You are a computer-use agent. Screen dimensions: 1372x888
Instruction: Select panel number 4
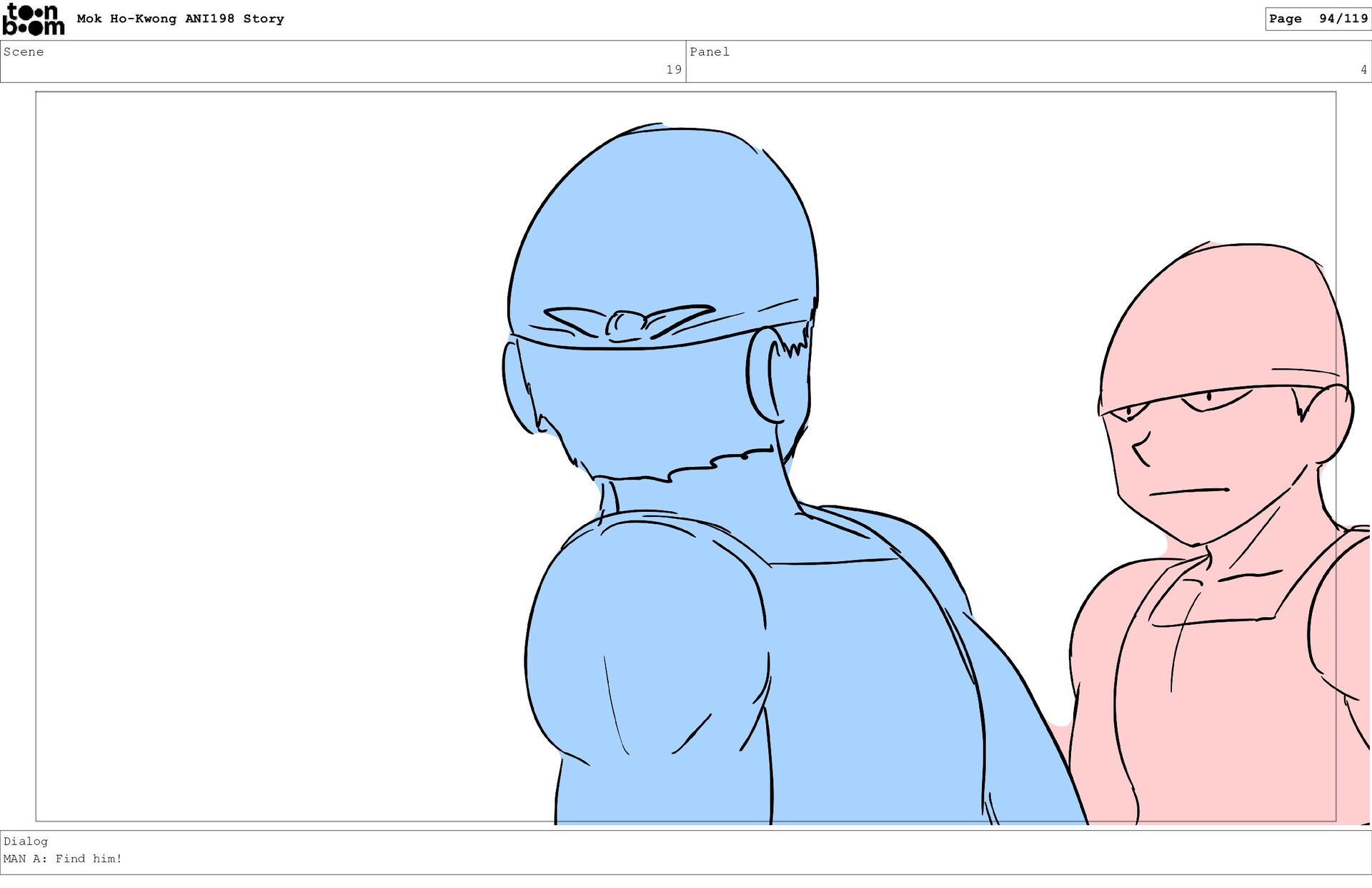(1363, 69)
